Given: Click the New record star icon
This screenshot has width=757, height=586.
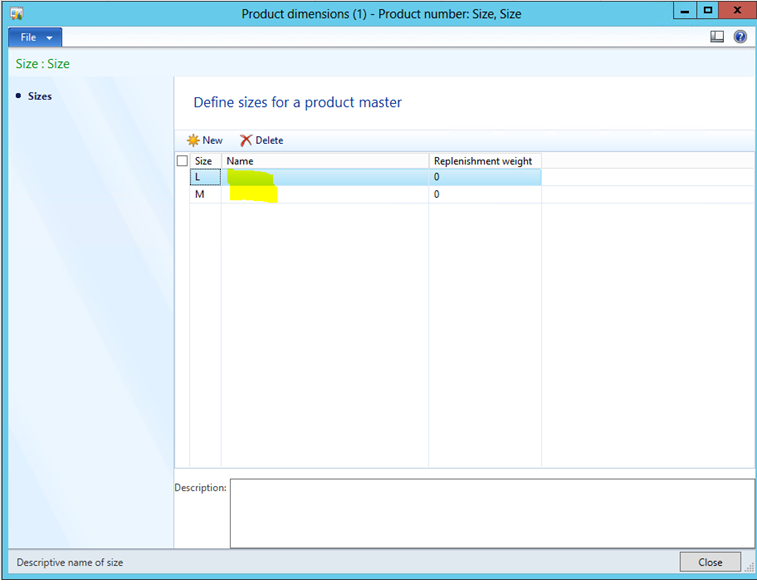Looking at the screenshot, I should 193,141.
